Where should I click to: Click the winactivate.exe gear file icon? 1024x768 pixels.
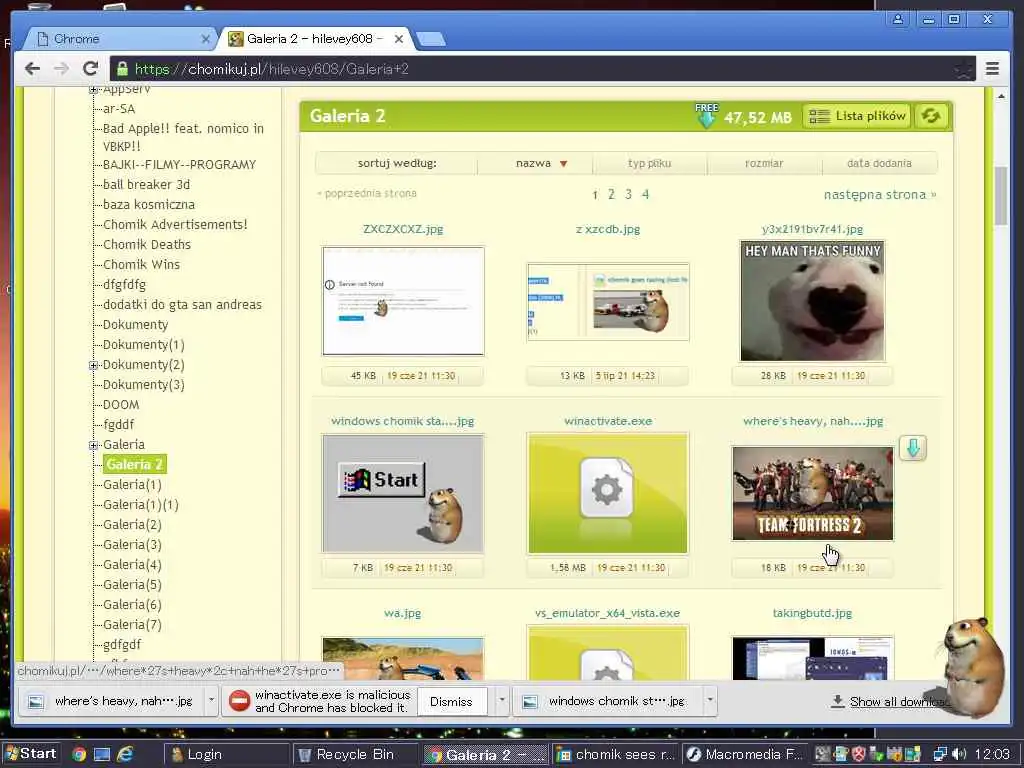click(x=607, y=493)
